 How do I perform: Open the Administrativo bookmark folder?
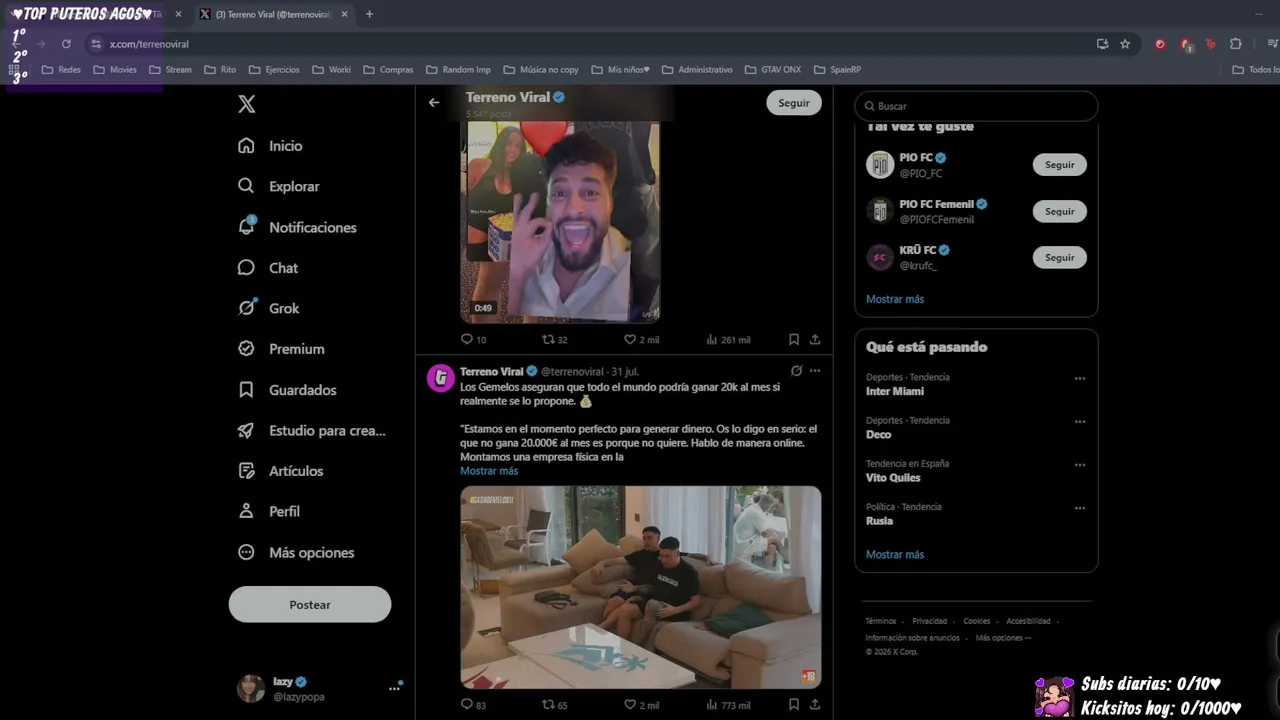click(697, 70)
